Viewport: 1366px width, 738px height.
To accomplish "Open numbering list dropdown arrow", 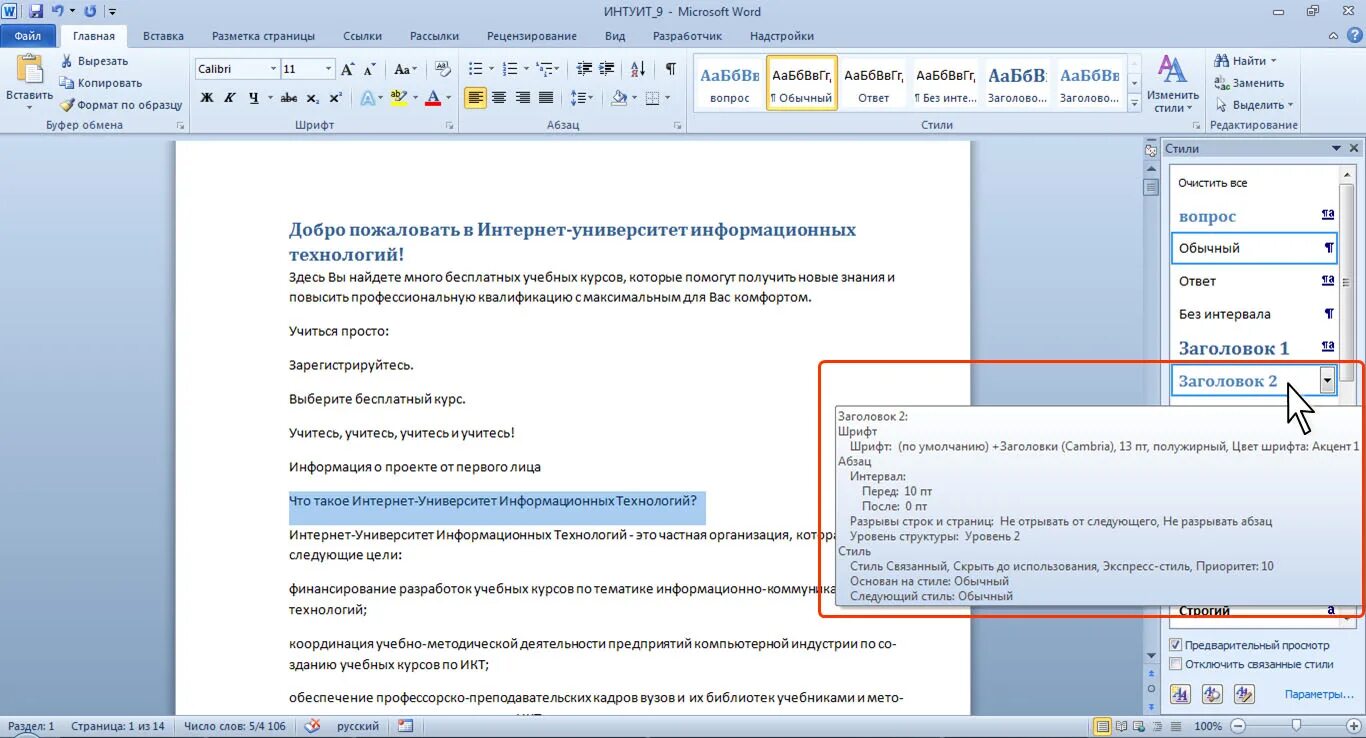I will 525,69.
